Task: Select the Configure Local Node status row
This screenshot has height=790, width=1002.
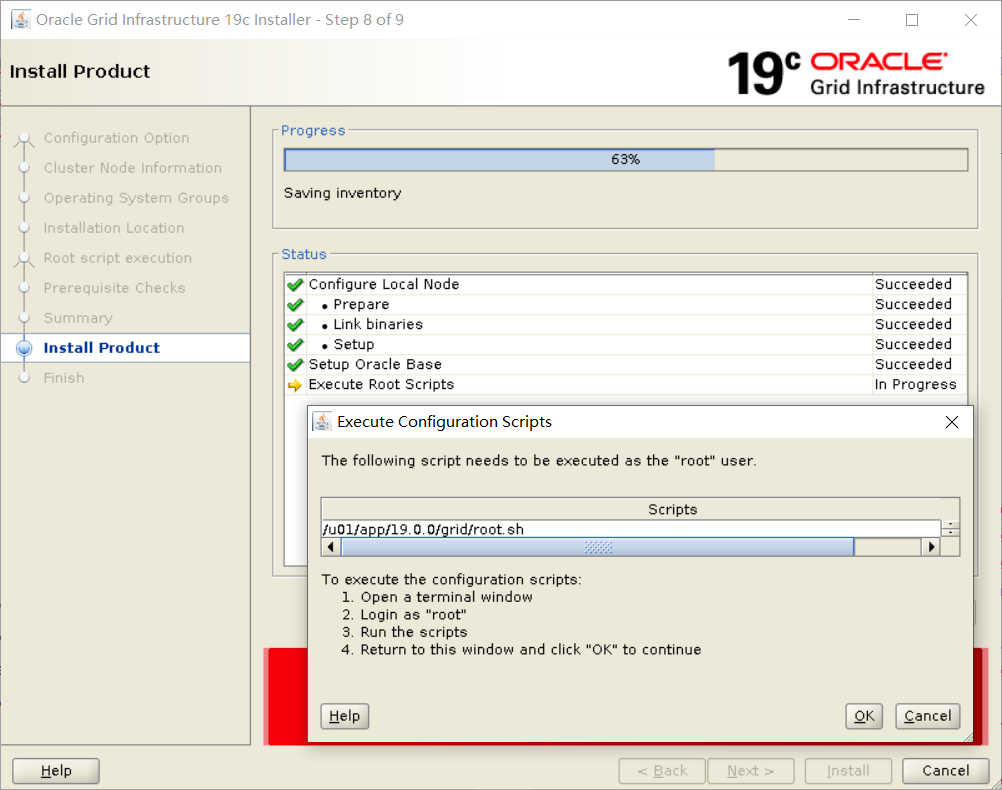Action: pyautogui.click(x=626, y=284)
